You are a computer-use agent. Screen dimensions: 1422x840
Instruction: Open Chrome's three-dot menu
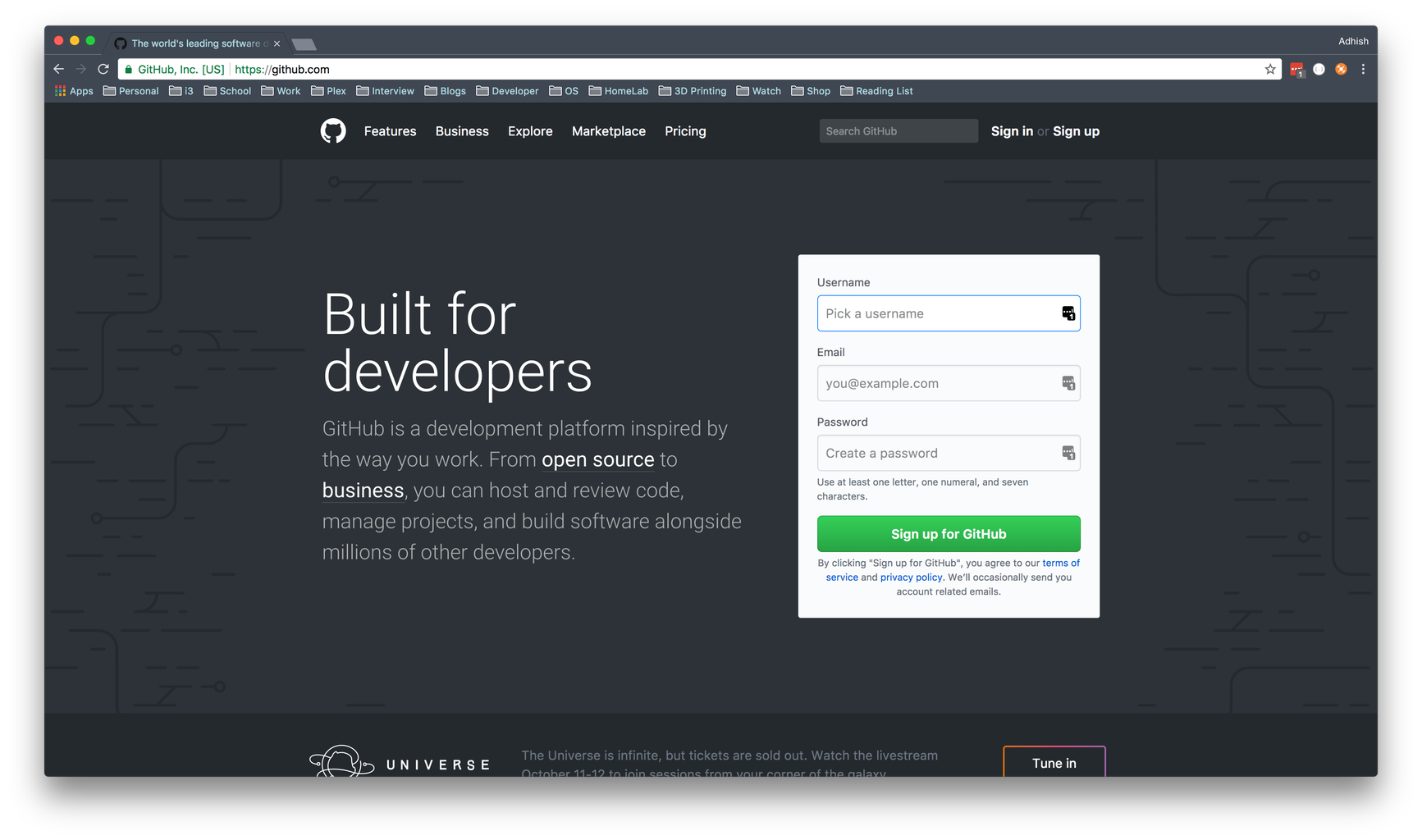[x=1363, y=69]
